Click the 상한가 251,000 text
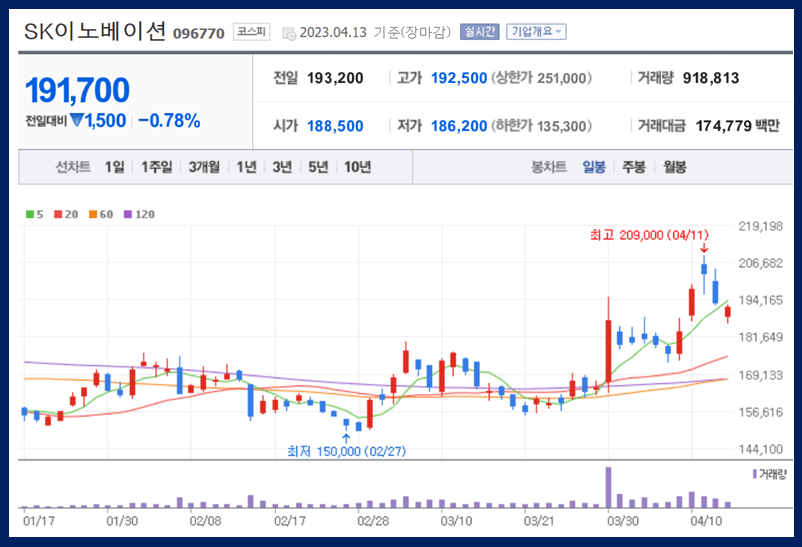This screenshot has height=547, width=802. point(542,78)
